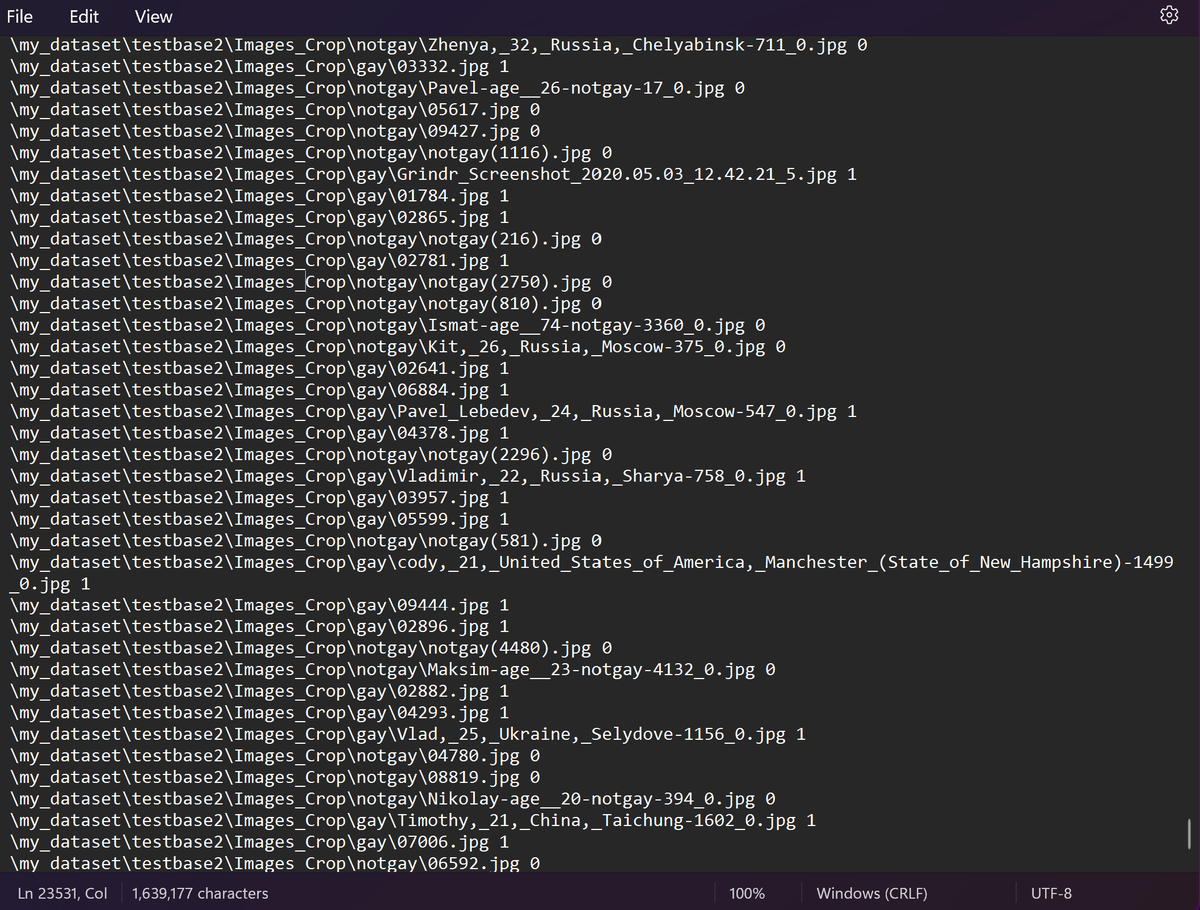
Task: Click the line containing 06884.jpg
Action: 259,390
